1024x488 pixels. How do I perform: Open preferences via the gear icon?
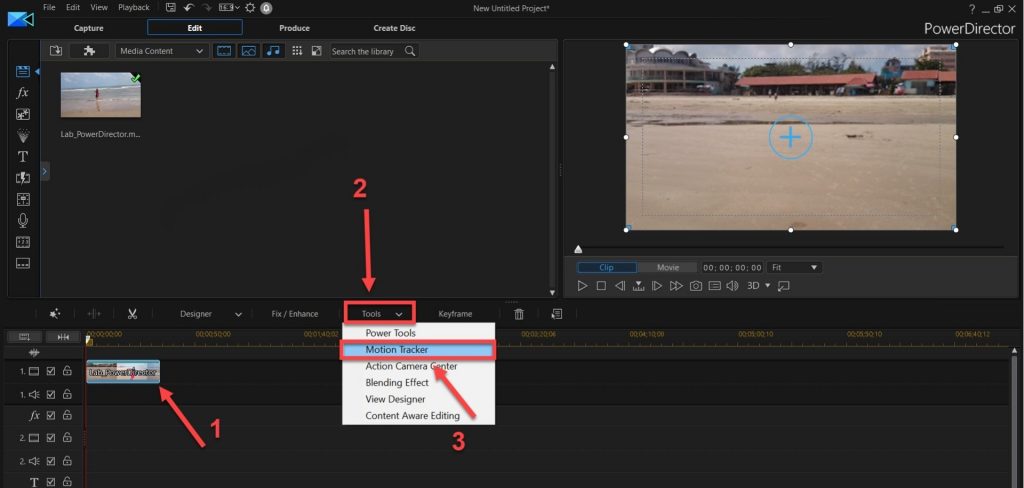coord(250,8)
